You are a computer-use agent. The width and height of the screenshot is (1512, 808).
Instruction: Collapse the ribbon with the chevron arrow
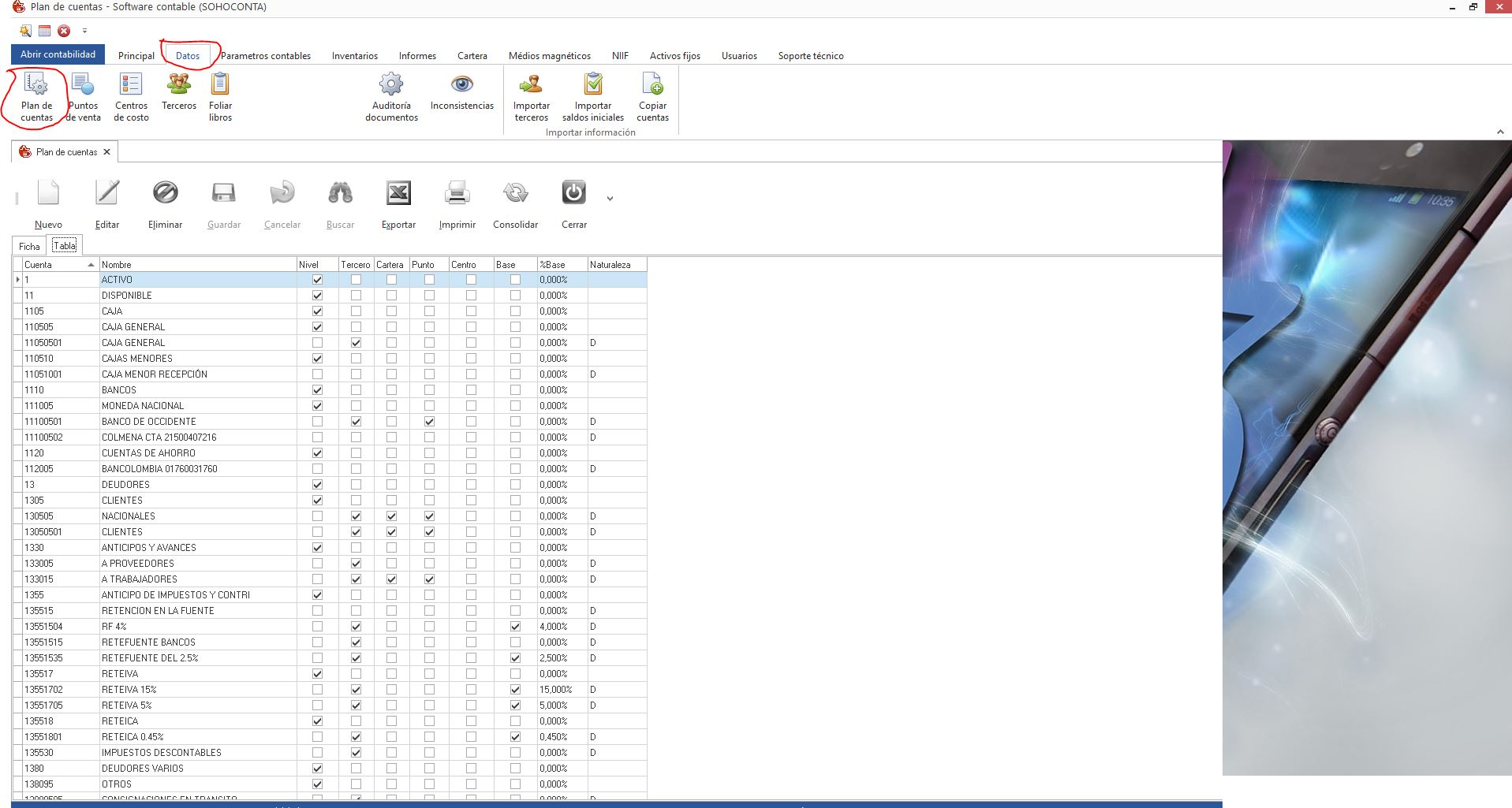(1499, 132)
